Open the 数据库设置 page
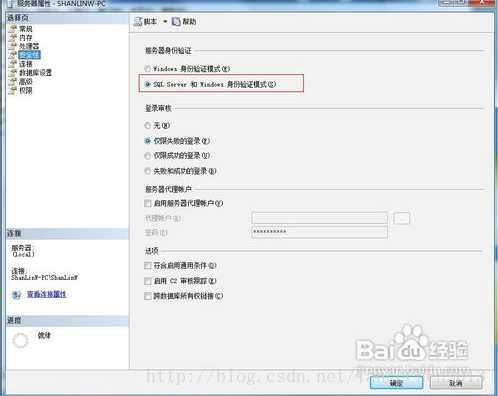 tap(35, 73)
